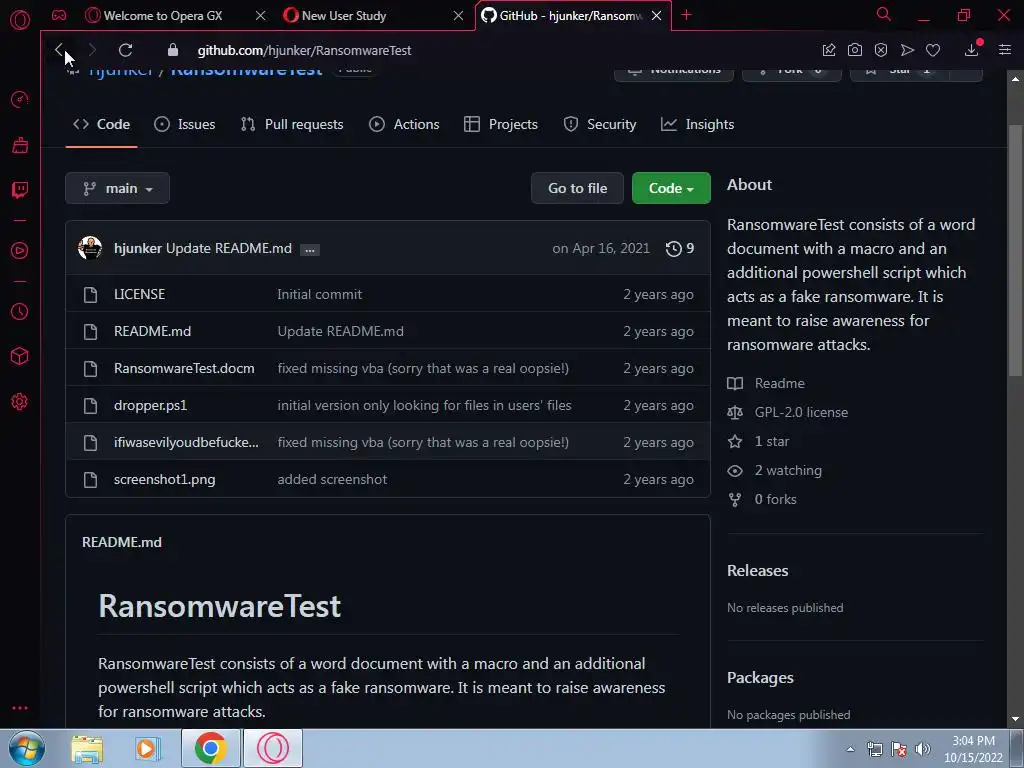Switch to New User Study tab
The image size is (1024, 768).
pos(344,16)
